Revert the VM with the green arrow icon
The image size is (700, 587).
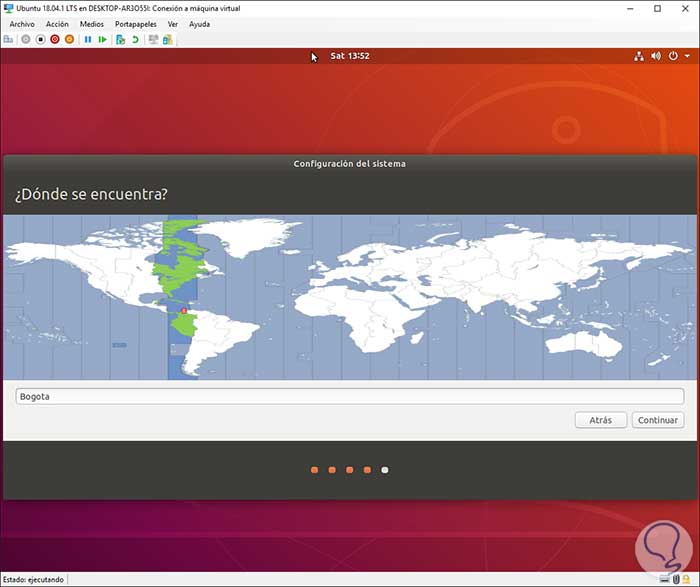[x=135, y=40]
